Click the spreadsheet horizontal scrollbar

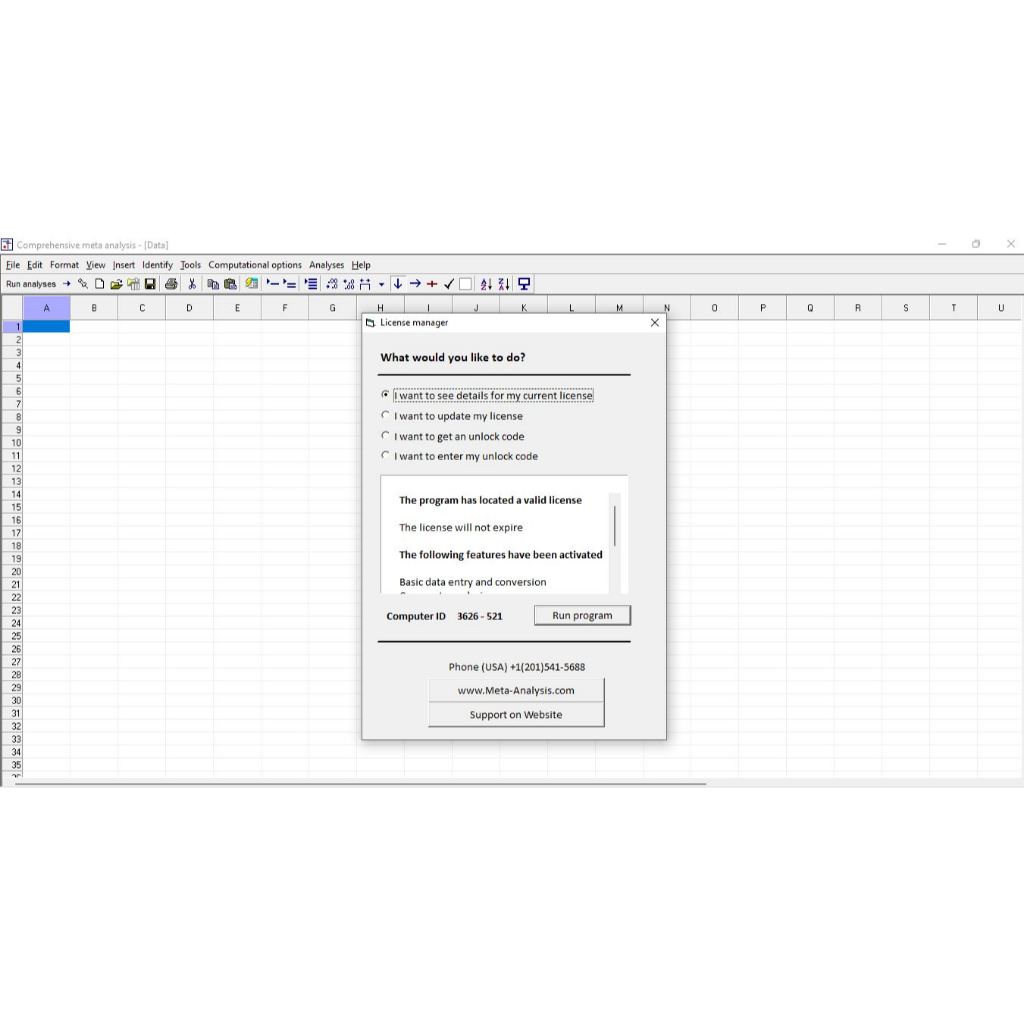coord(360,783)
